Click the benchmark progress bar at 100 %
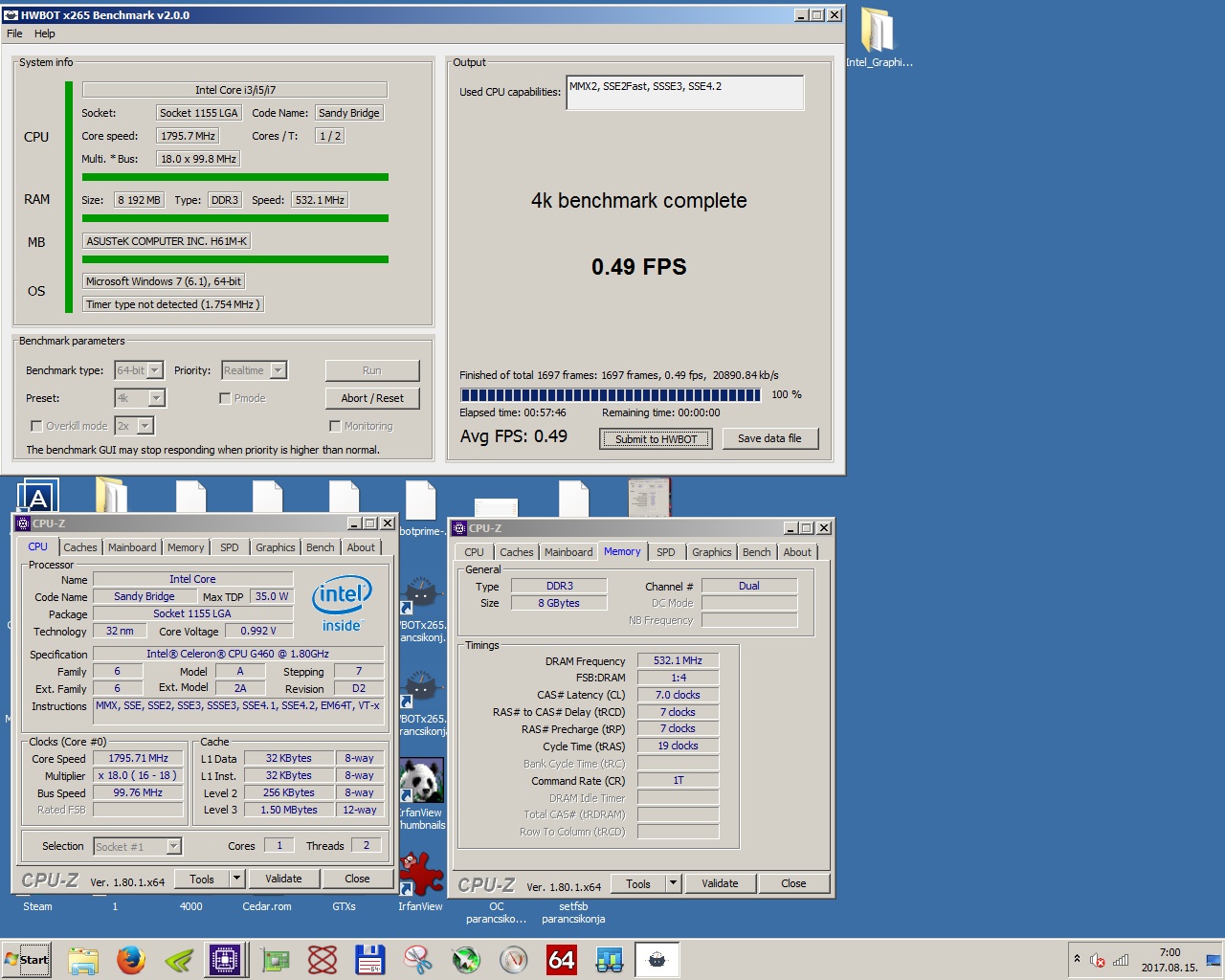This screenshot has width=1225, height=980. point(611,394)
